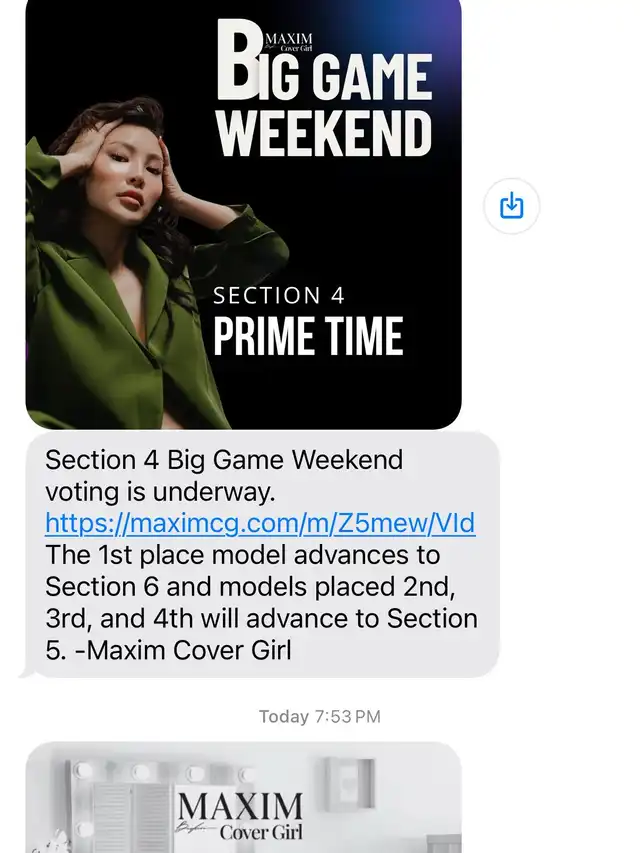Open the maximcg.com voting link
Viewport: 640px width, 853px height.
(260, 523)
